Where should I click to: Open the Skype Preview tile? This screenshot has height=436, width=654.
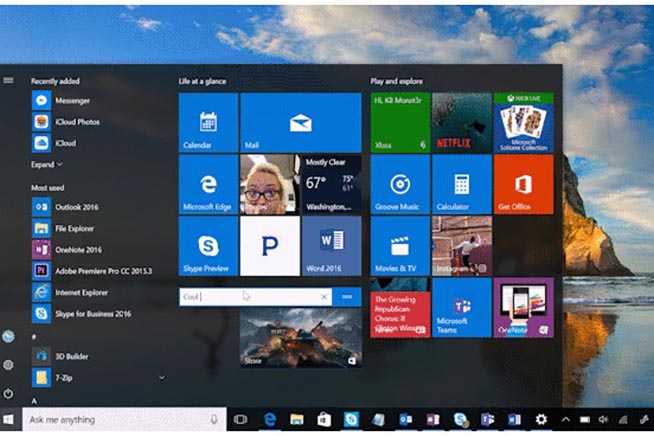[x=208, y=246]
